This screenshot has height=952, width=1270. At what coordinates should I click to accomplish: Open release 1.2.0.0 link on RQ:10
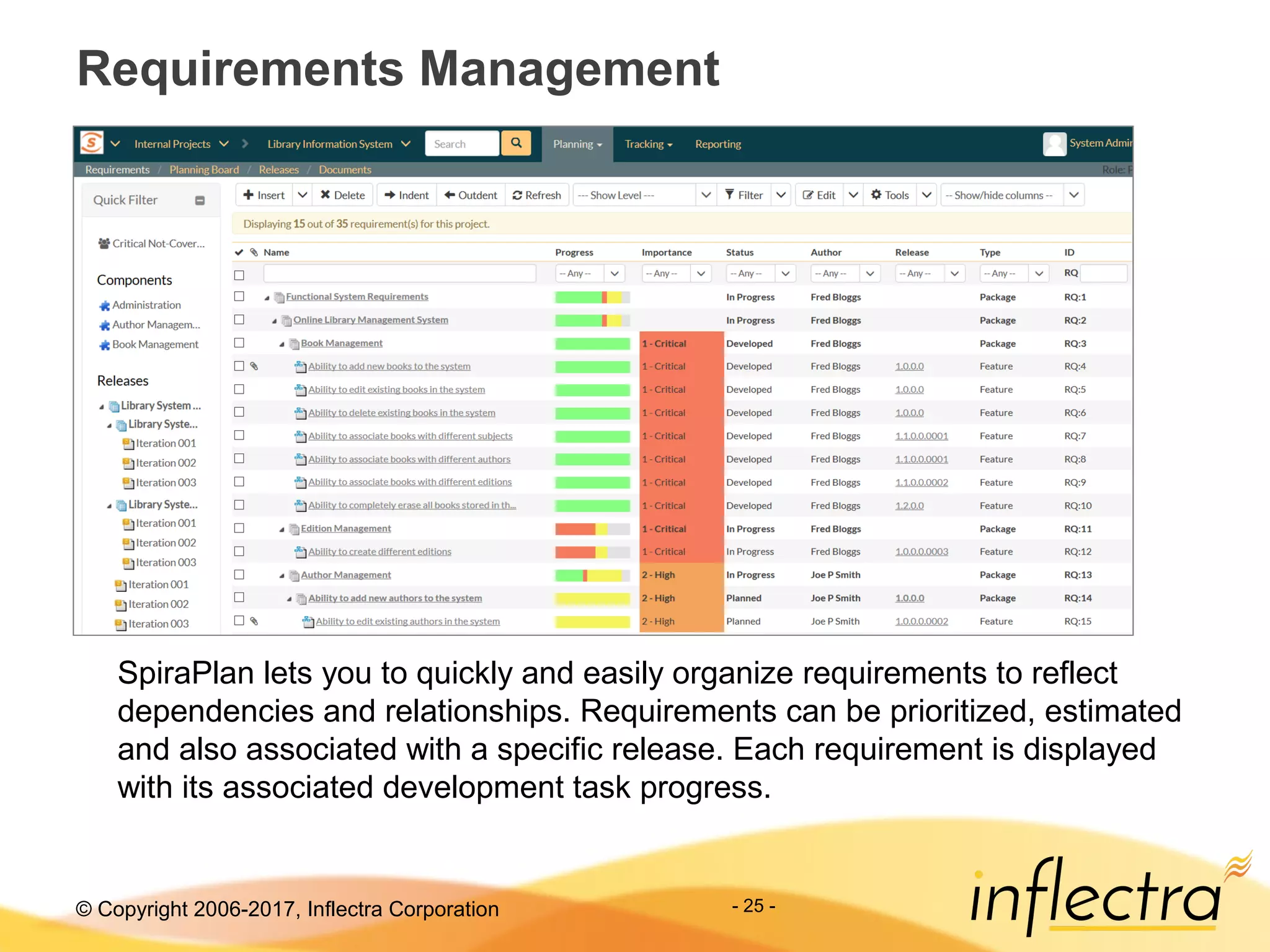click(909, 506)
